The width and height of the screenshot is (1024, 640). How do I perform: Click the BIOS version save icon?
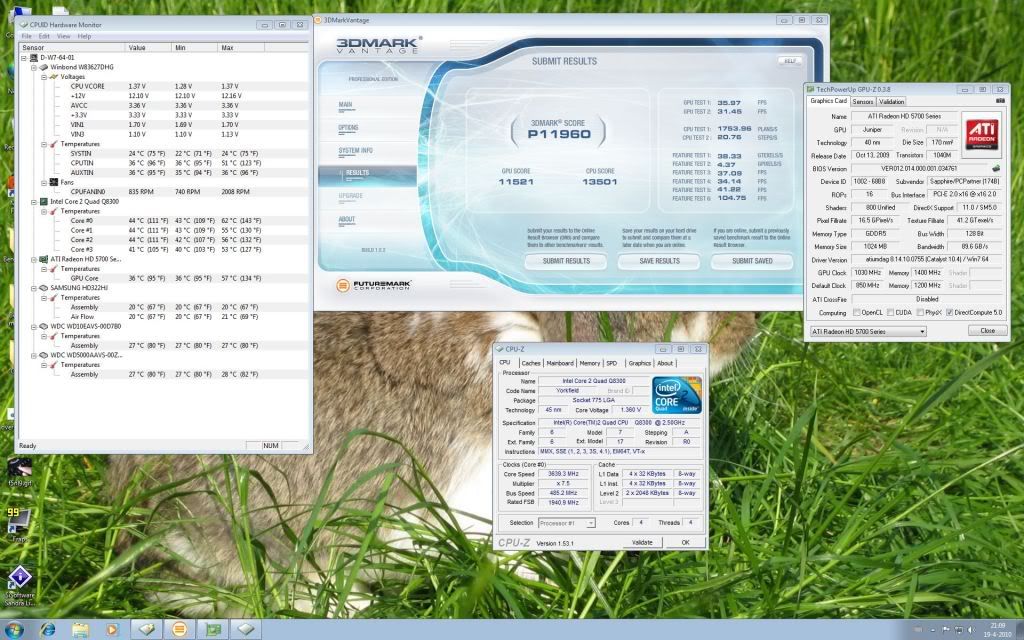(996, 168)
